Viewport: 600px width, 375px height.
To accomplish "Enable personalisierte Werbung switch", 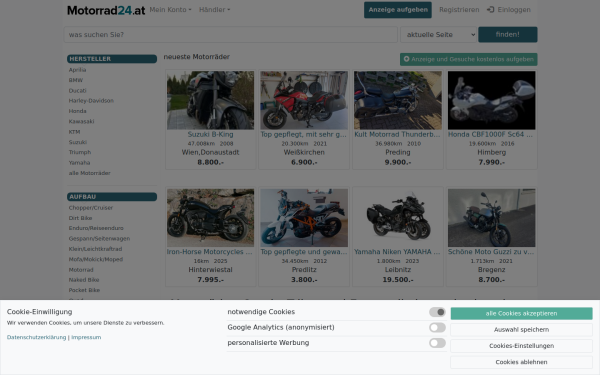I will (x=437, y=343).
